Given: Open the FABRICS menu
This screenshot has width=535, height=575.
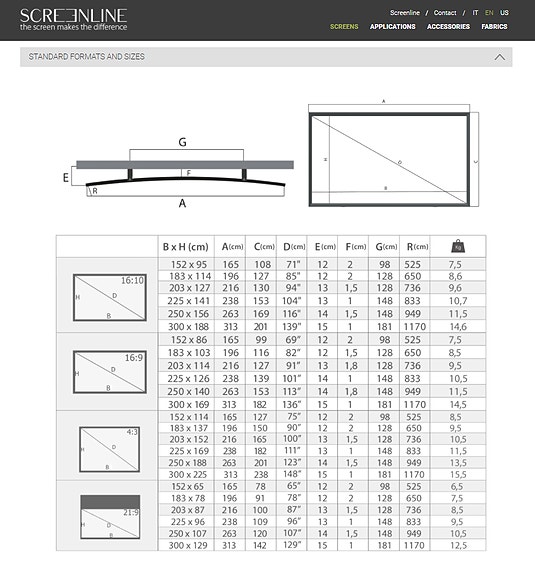Looking at the screenshot, I should [x=494, y=27].
